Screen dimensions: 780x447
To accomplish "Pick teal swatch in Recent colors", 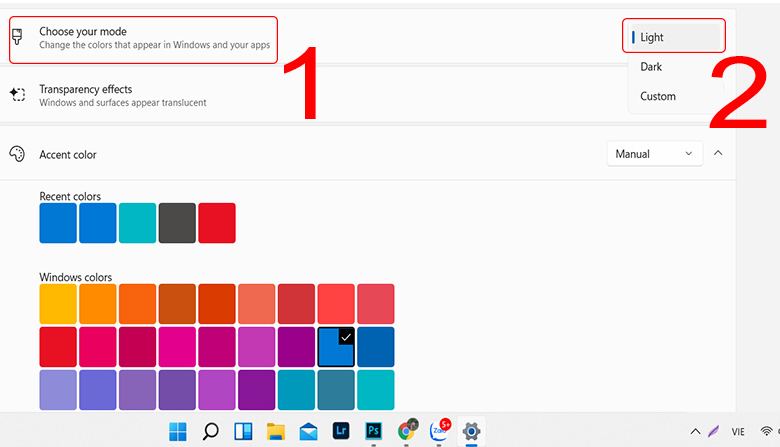I will coord(137,223).
